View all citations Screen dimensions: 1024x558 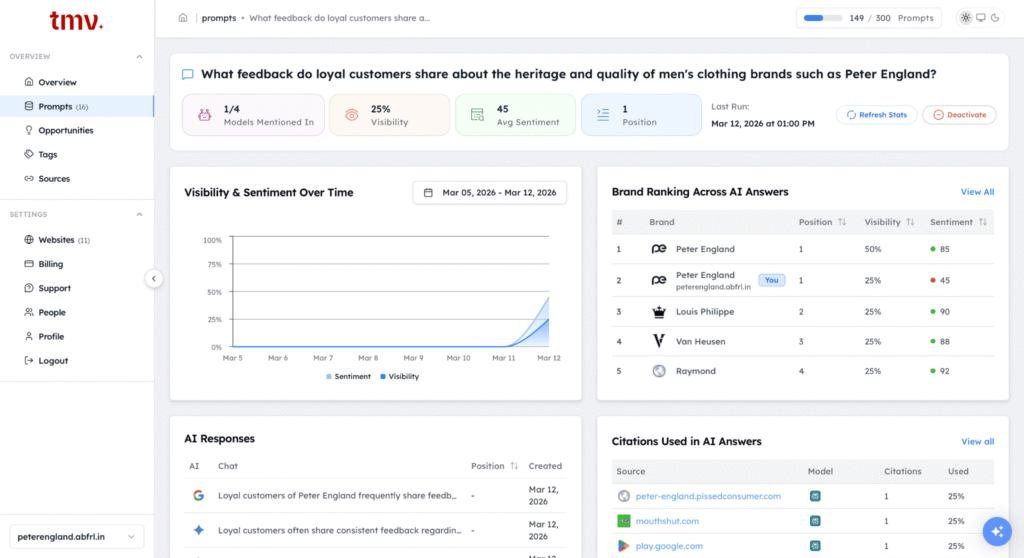[x=977, y=442]
